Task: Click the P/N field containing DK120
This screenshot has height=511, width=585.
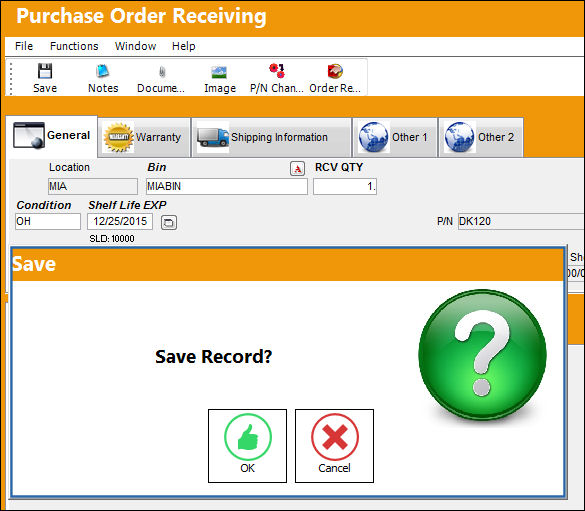Action: click(521, 222)
